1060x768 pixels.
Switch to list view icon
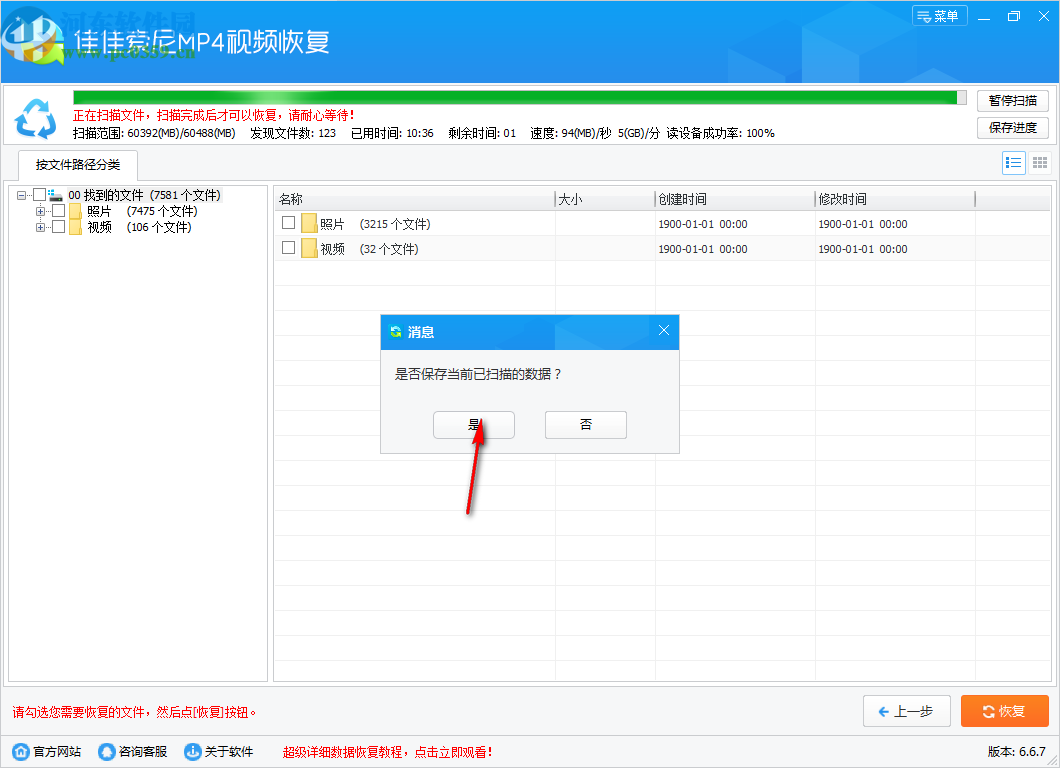point(1013,163)
